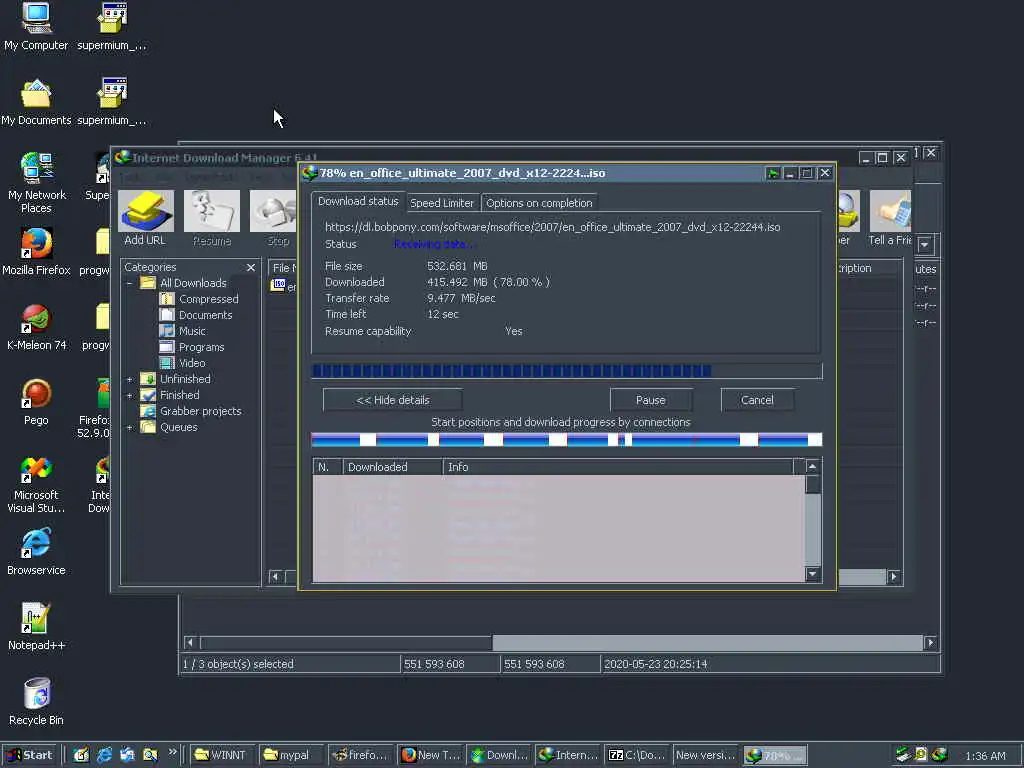Click the Info column header
The height and width of the screenshot is (768, 1024).
[617, 467]
